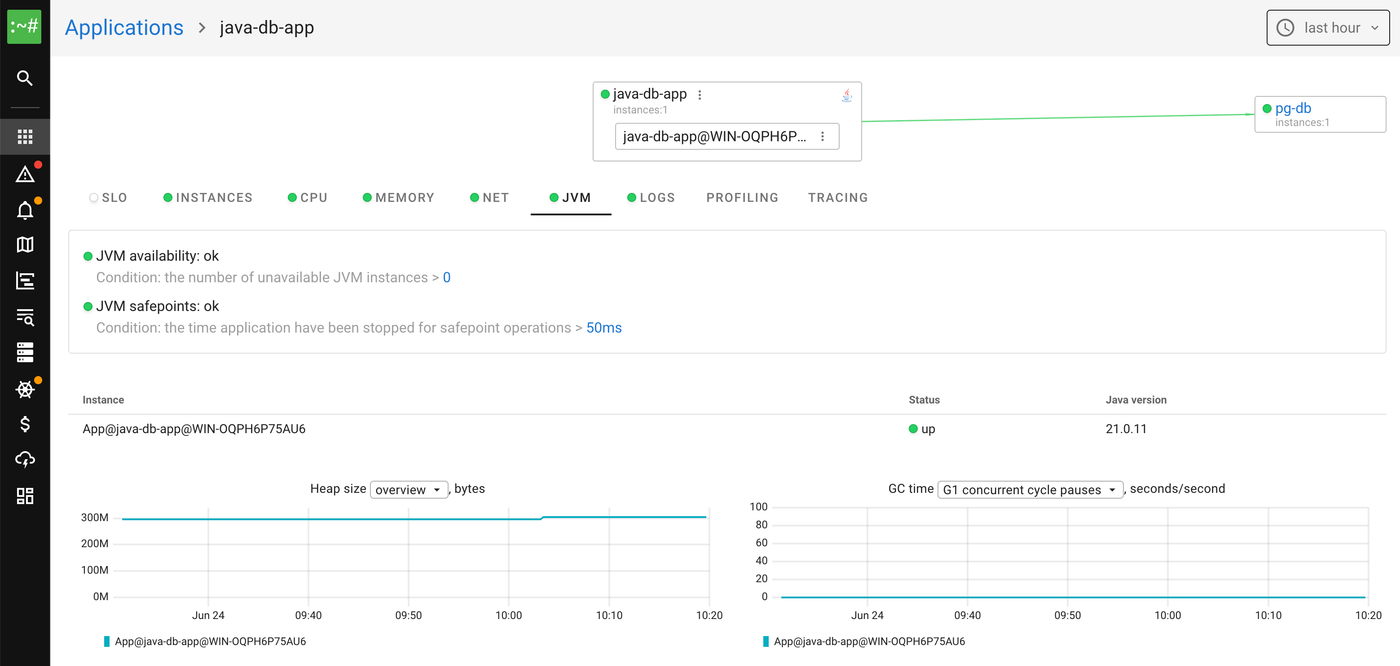Image resolution: width=1400 pixels, height=666 pixels.
Task: Select the JVM tab
Action: pyautogui.click(x=571, y=198)
